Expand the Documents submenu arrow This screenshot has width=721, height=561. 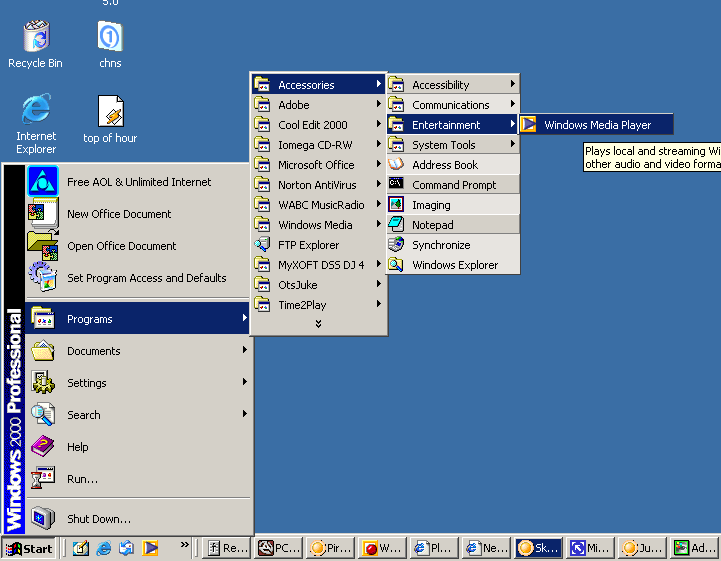coord(244,351)
